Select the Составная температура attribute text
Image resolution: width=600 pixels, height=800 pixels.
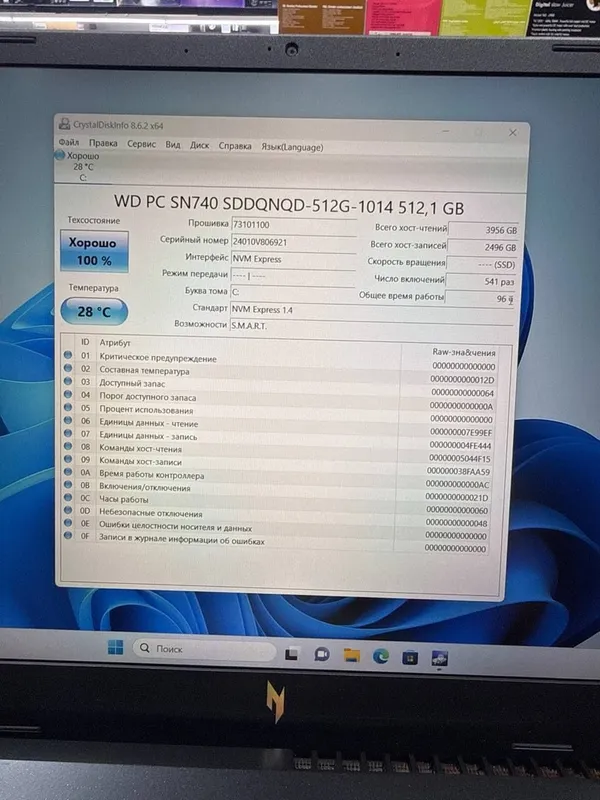[x=144, y=371]
